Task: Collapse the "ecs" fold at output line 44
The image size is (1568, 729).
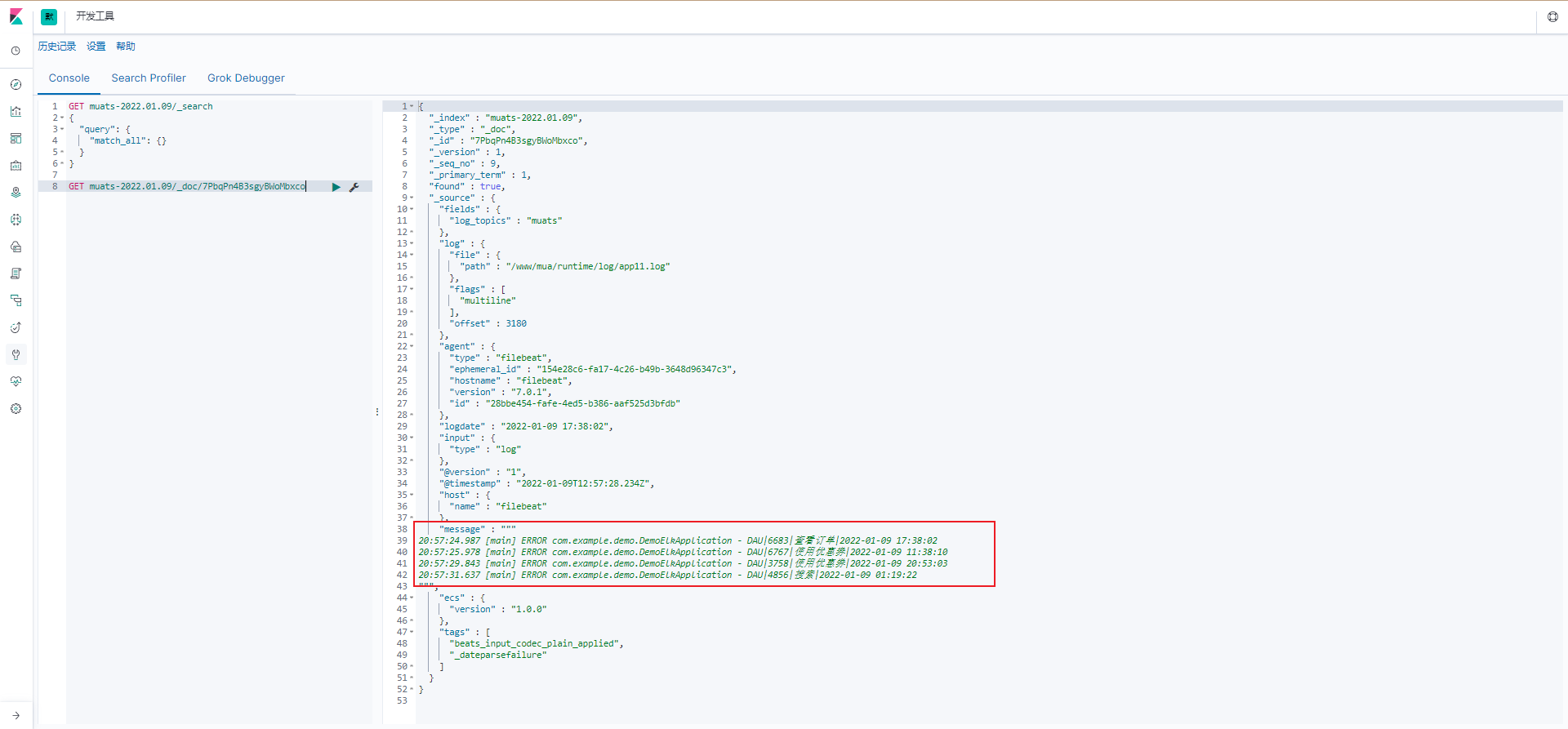Action: (x=412, y=598)
